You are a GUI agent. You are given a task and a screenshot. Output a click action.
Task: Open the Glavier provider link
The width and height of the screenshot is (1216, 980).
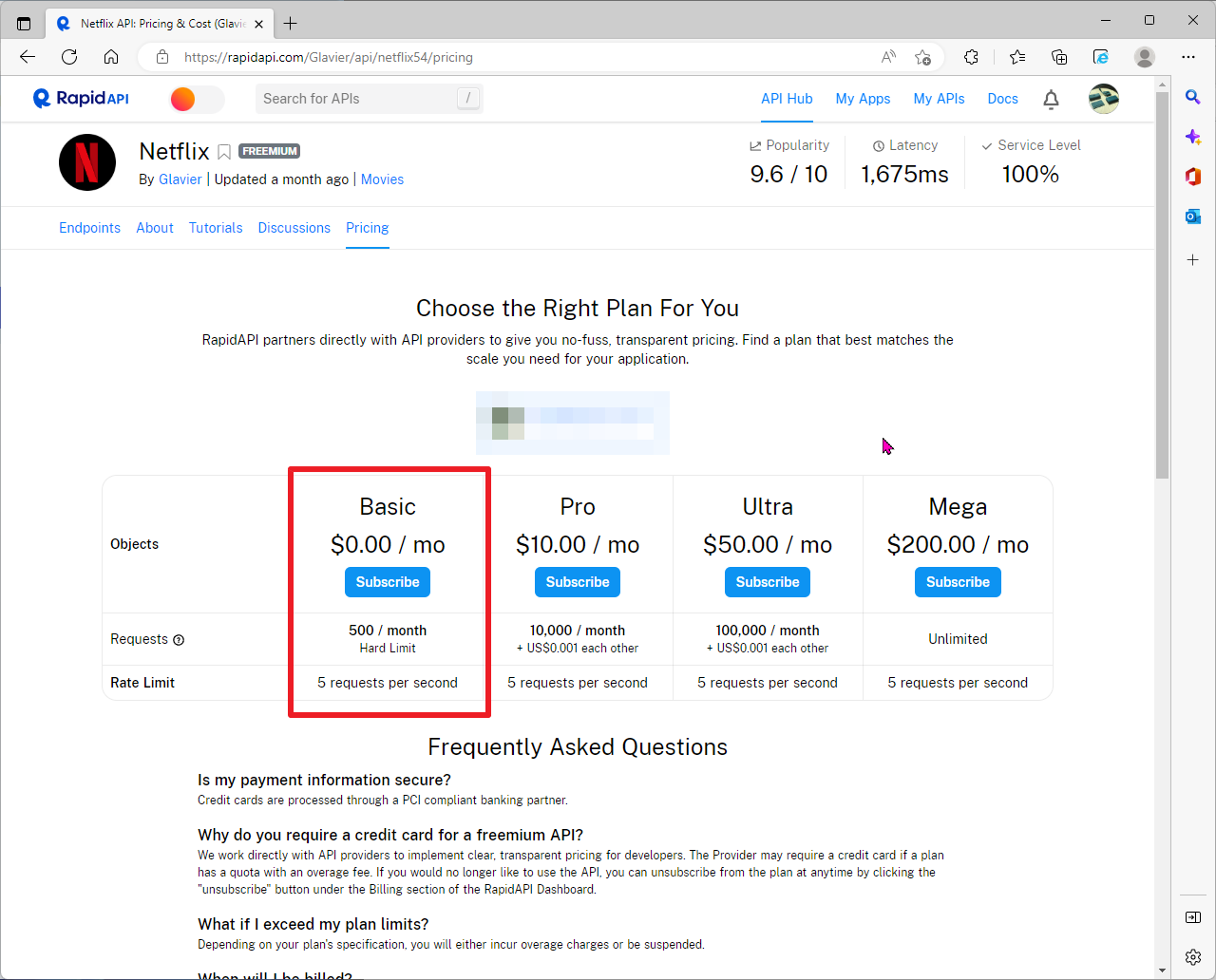click(x=180, y=179)
